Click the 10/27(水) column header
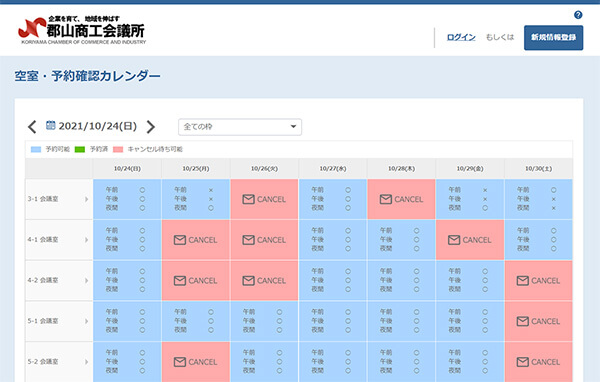Viewport: 600px width, 382px height. click(333, 168)
